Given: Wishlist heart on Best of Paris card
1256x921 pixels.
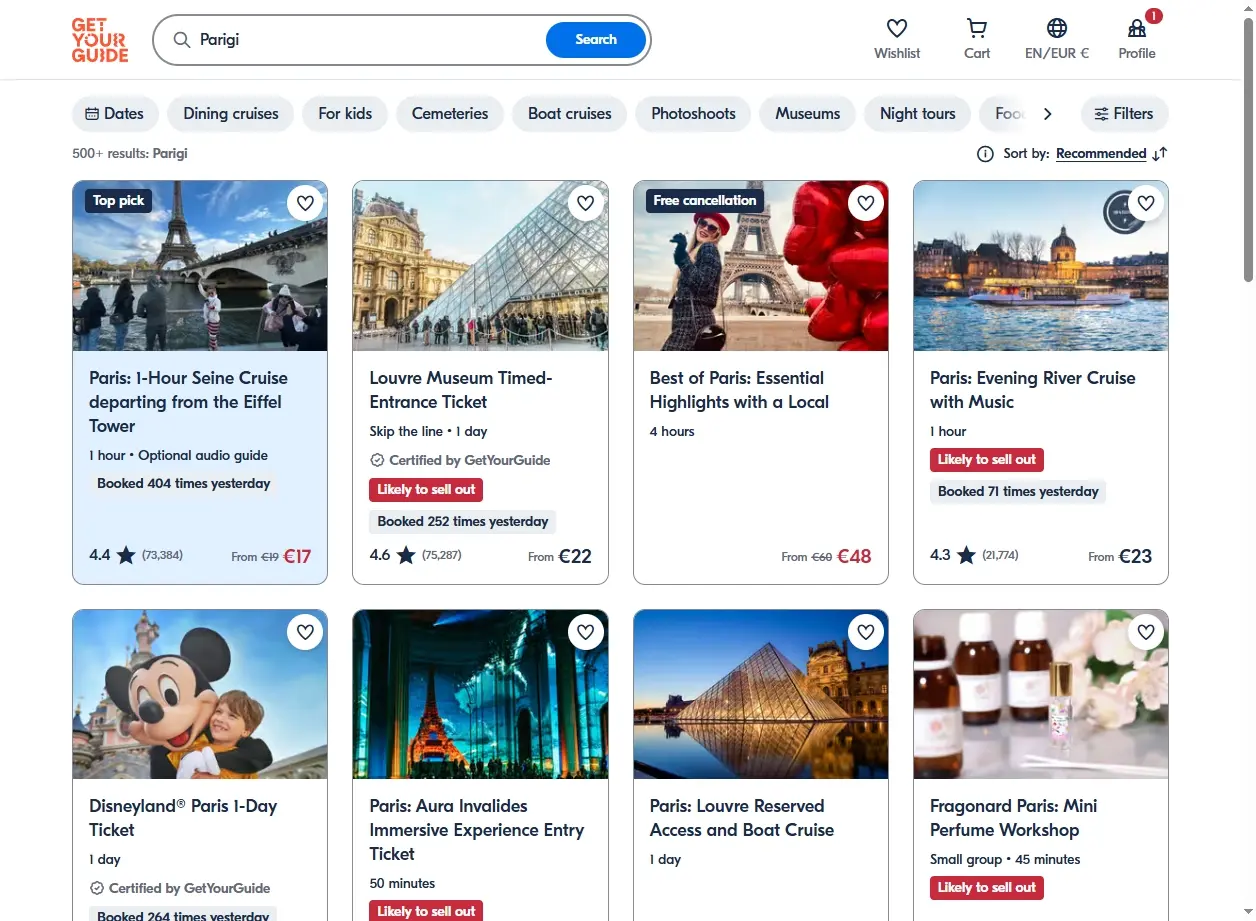Looking at the screenshot, I should click(866, 203).
